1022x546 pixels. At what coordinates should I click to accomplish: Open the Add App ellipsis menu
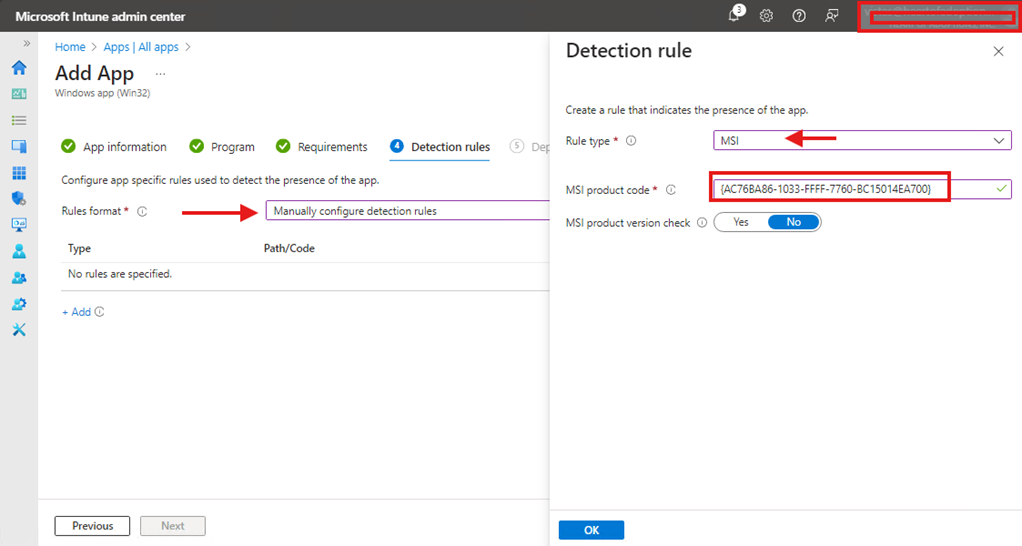(x=160, y=74)
